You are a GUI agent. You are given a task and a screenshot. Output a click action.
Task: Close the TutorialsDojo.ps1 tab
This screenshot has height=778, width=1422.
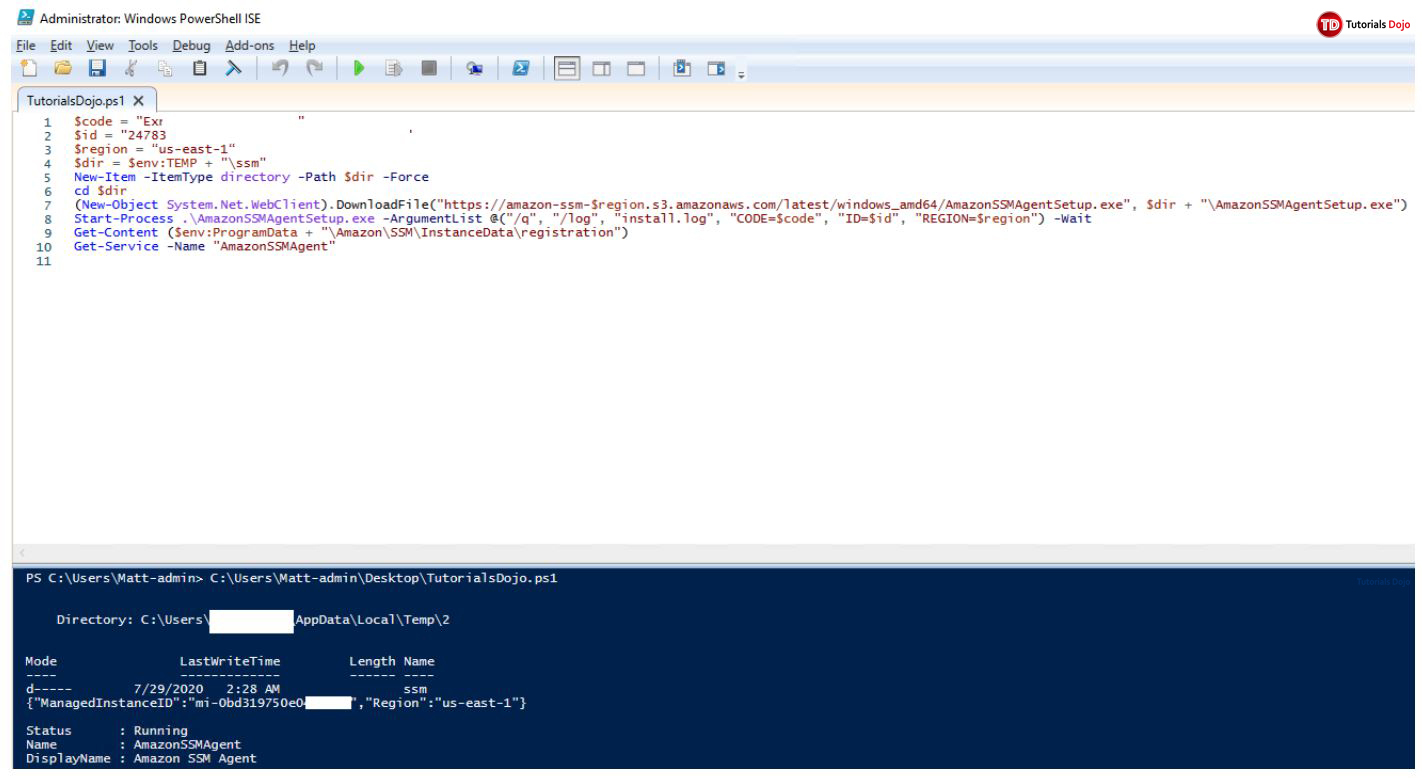[139, 101]
